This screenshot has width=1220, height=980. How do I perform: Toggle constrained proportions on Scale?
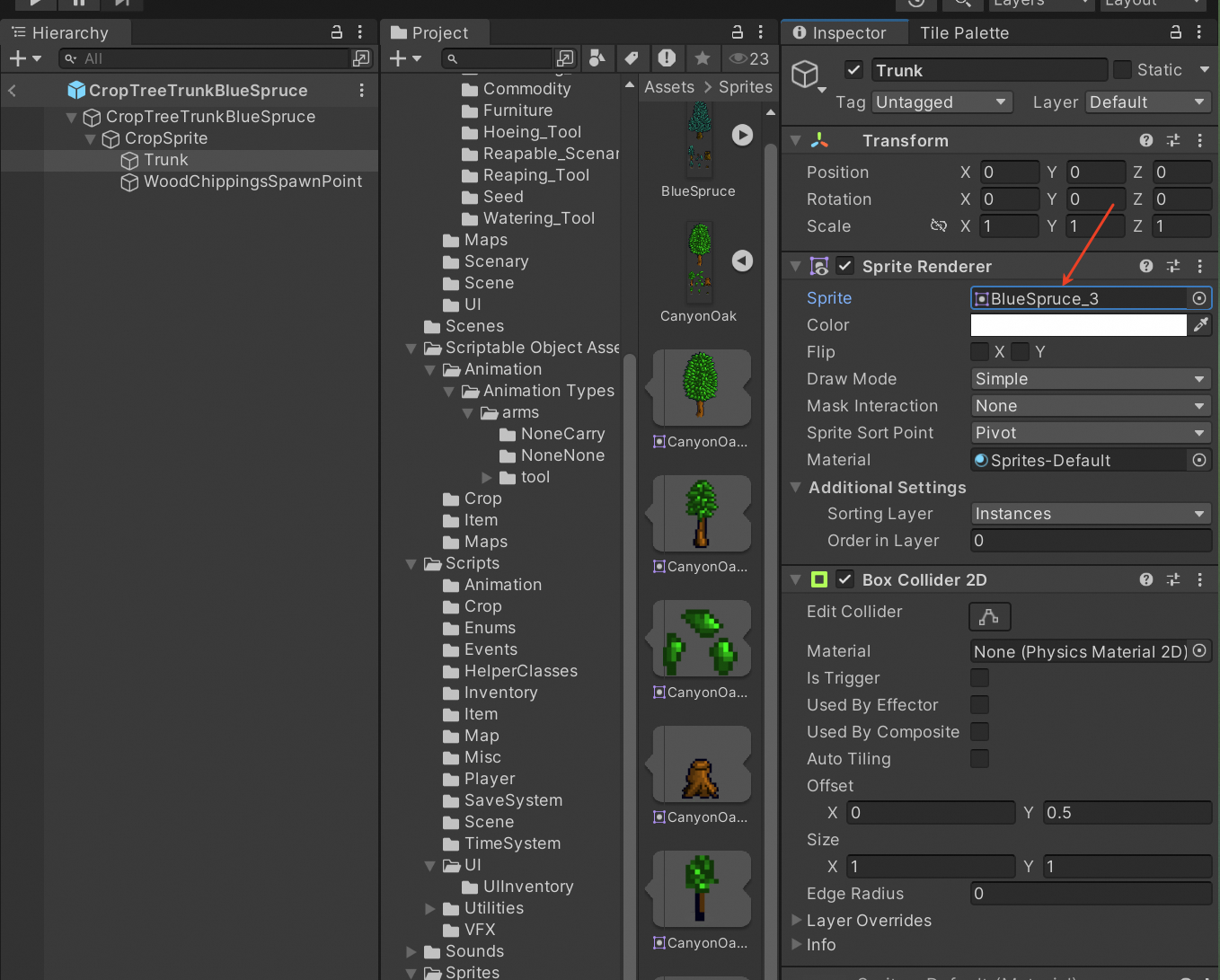pos(939,225)
